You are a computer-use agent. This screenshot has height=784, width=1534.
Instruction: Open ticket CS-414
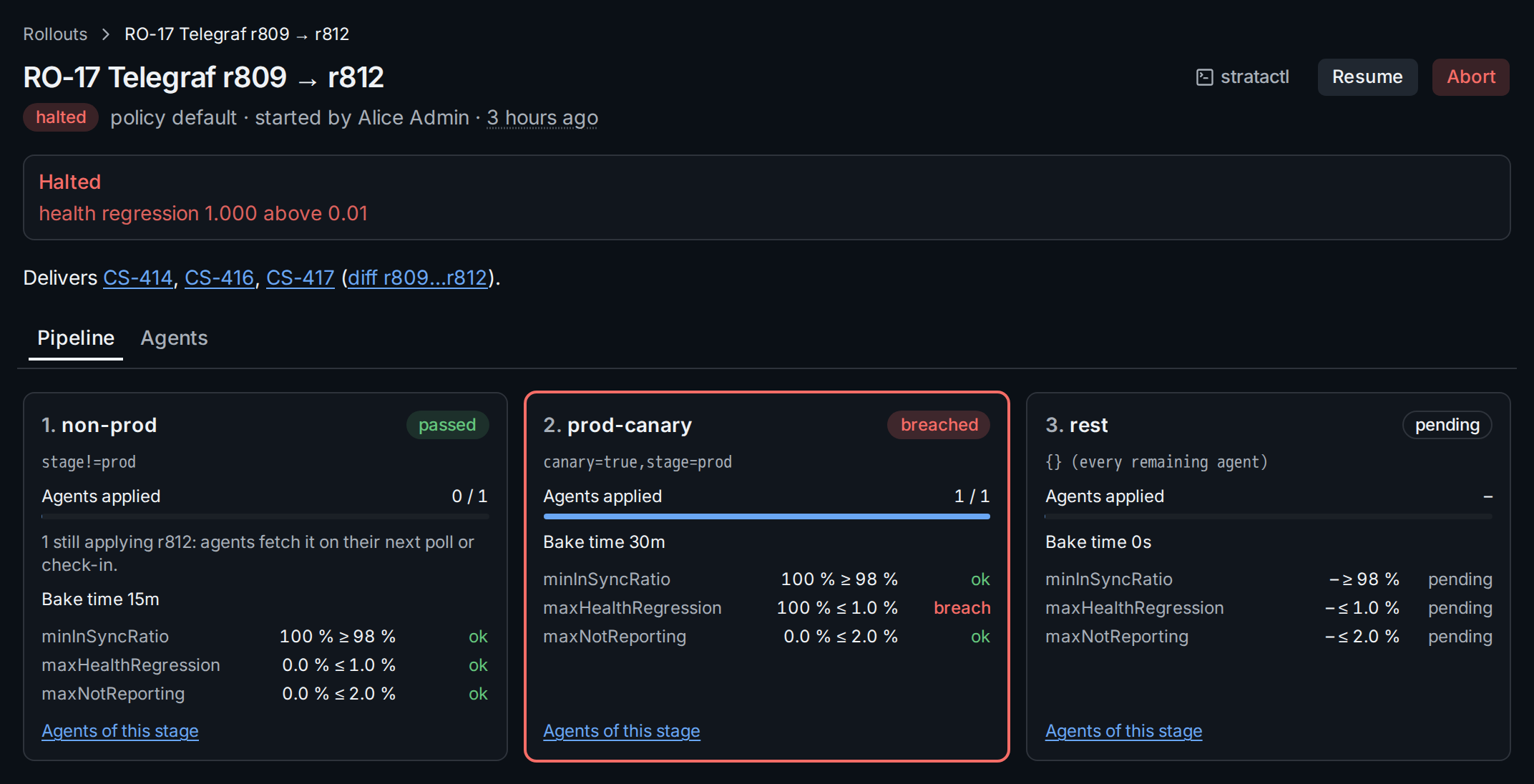point(138,278)
